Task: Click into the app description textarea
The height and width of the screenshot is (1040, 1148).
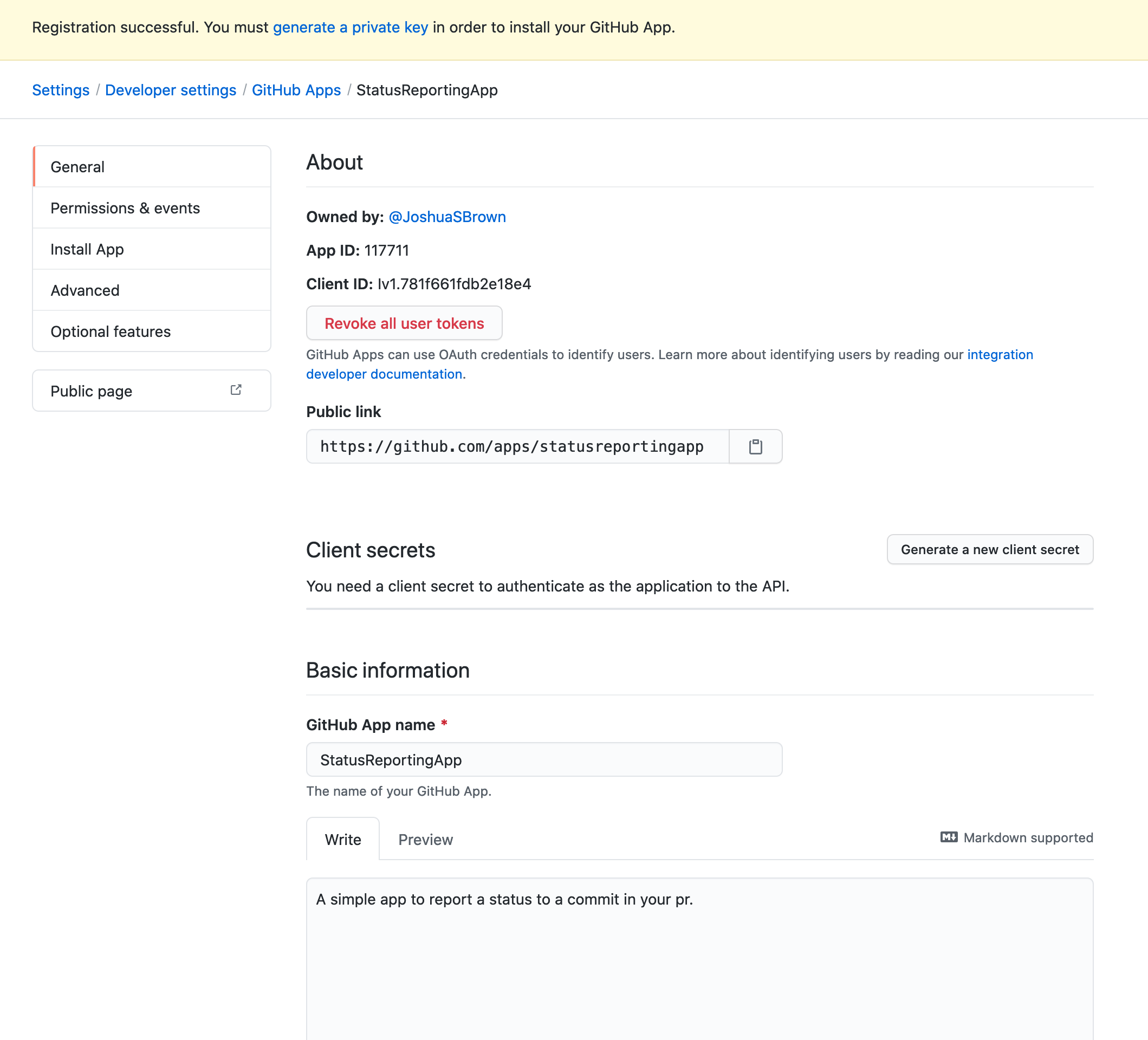Action: (700, 959)
